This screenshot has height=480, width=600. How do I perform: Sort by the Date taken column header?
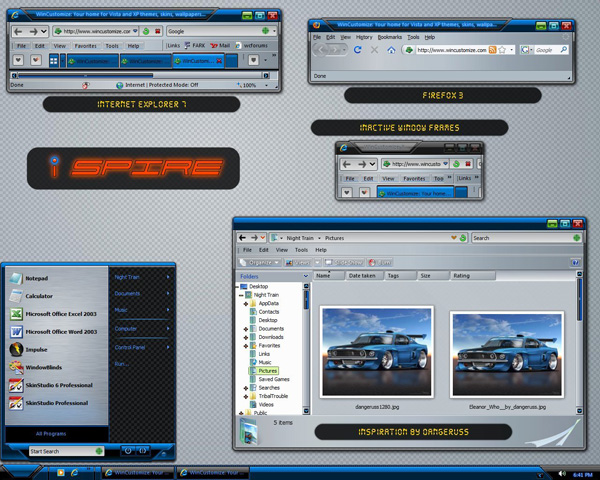click(x=364, y=276)
